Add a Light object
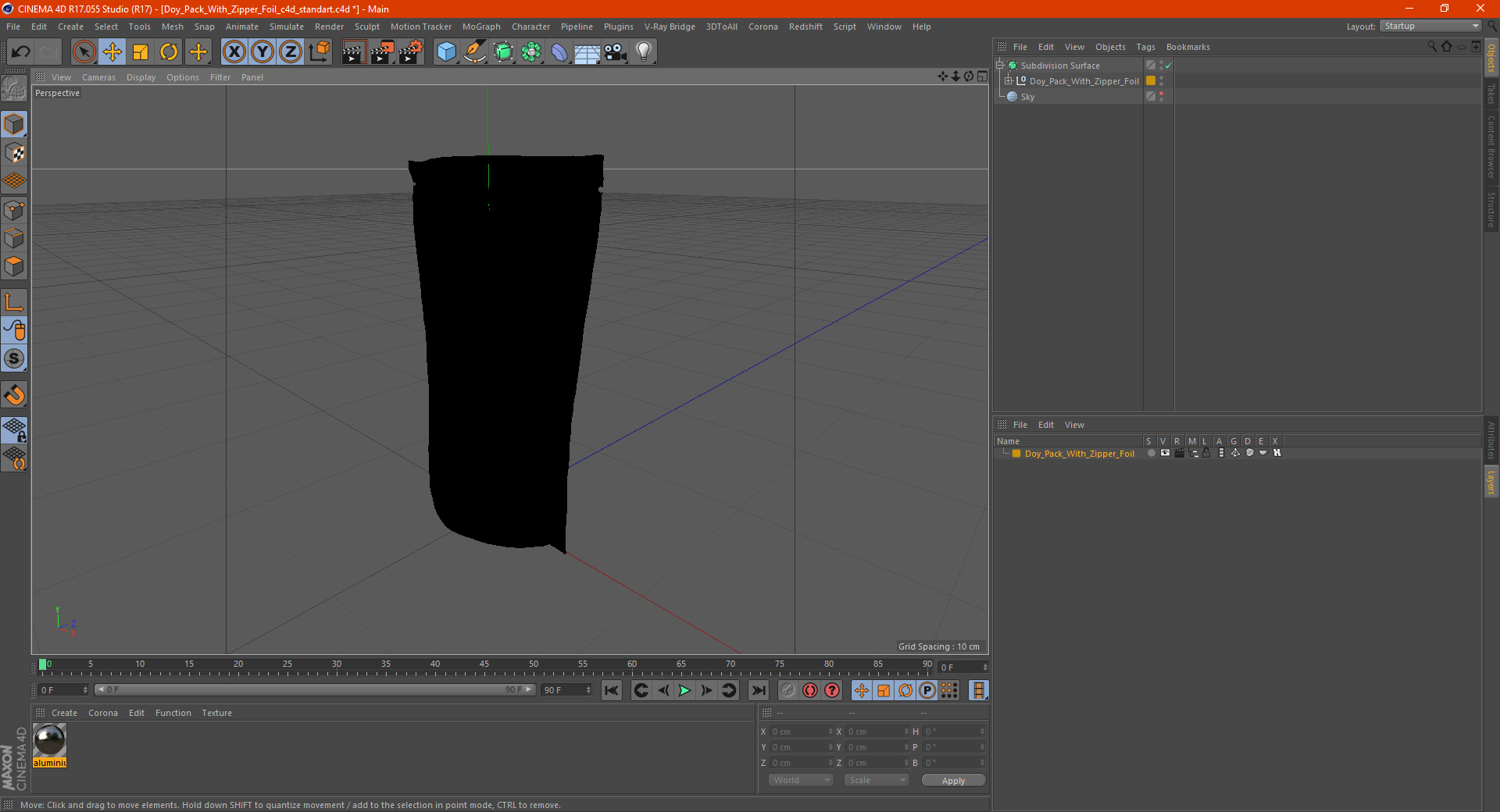Screen dimensions: 1500x812 coord(644,52)
